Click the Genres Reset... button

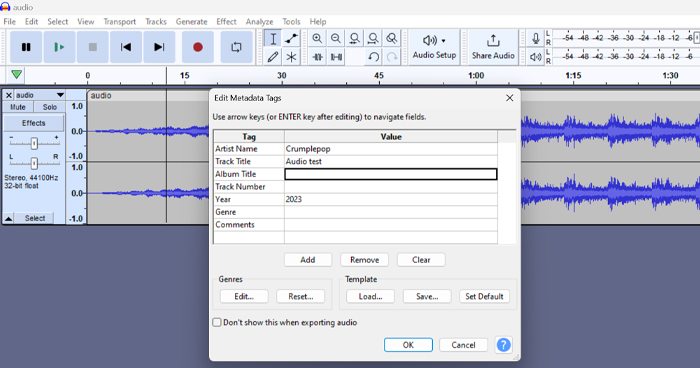[300, 297]
